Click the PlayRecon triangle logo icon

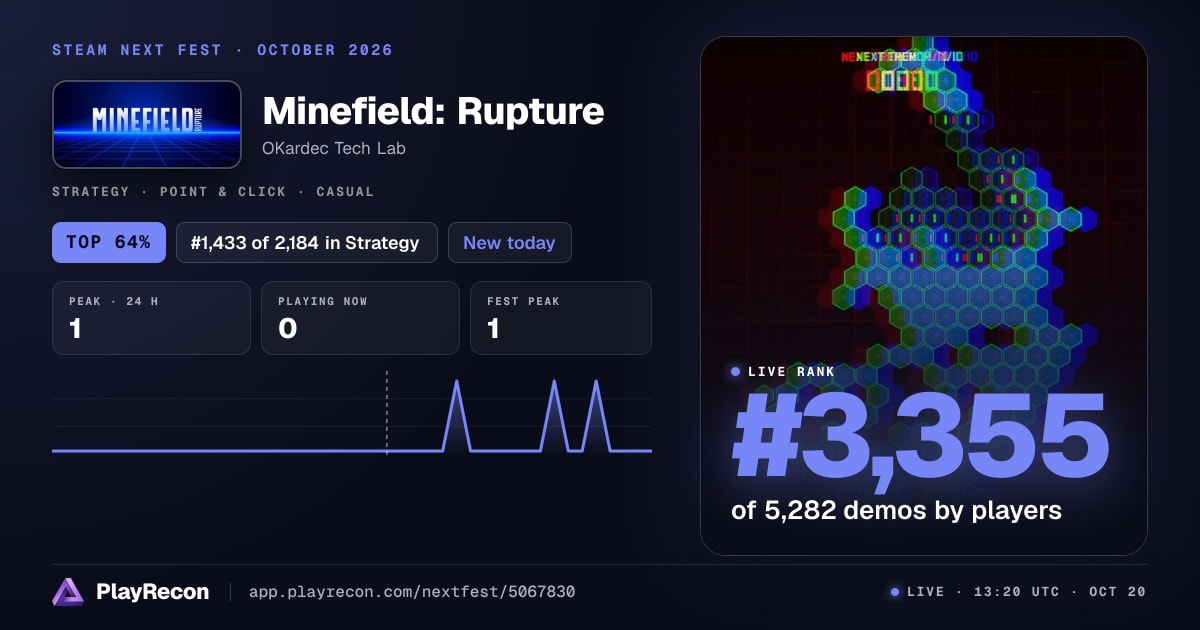point(68,592)
